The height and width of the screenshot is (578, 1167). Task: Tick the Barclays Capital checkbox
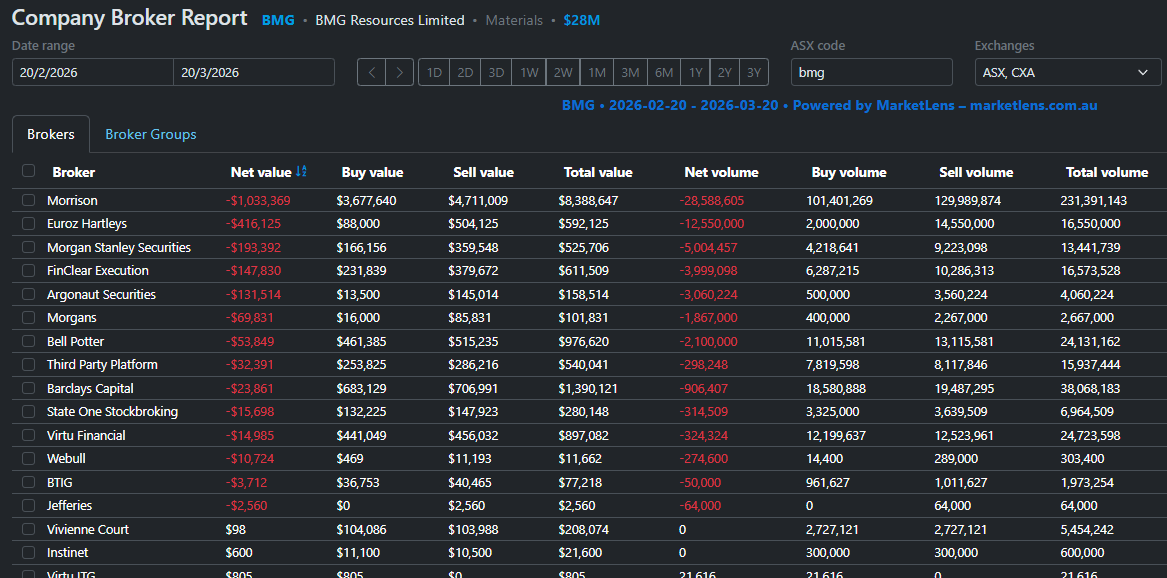[x=28, y=388]
